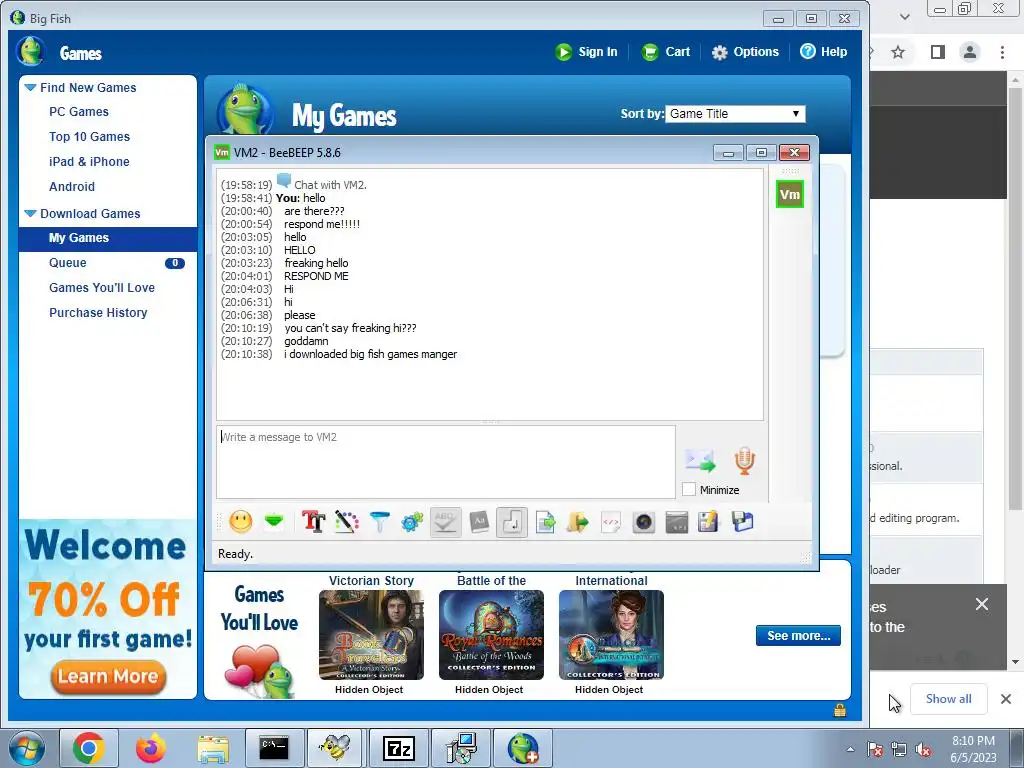The height and width of the screenshot is (768, 1024).
Task: Click the gold padlock icon in Big Fish
Action: point(840,710)
